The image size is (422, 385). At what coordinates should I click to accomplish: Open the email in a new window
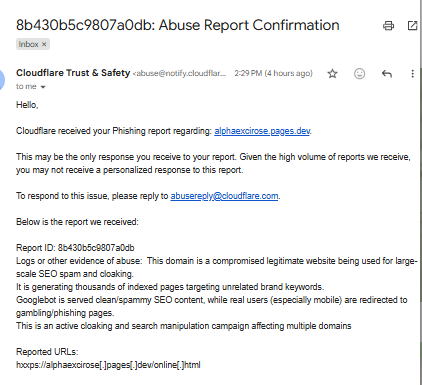pyautogui.click(x=412, y=26)
